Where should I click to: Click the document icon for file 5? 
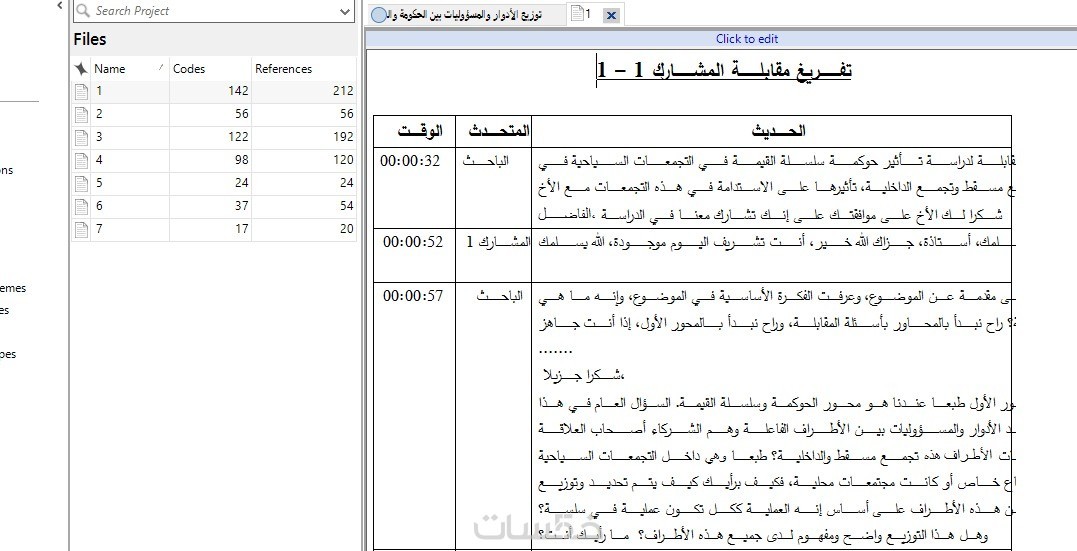pyautogui.click(x=81, y=183)
